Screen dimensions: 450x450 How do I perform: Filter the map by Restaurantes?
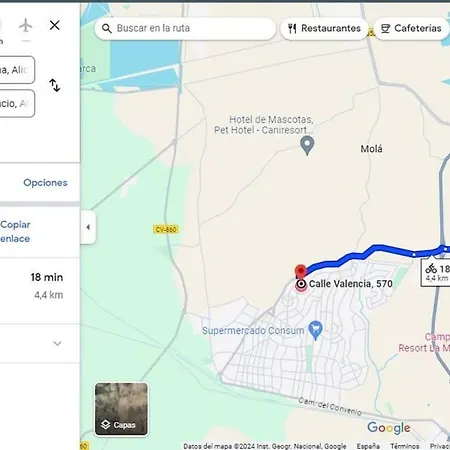[324, 29]
